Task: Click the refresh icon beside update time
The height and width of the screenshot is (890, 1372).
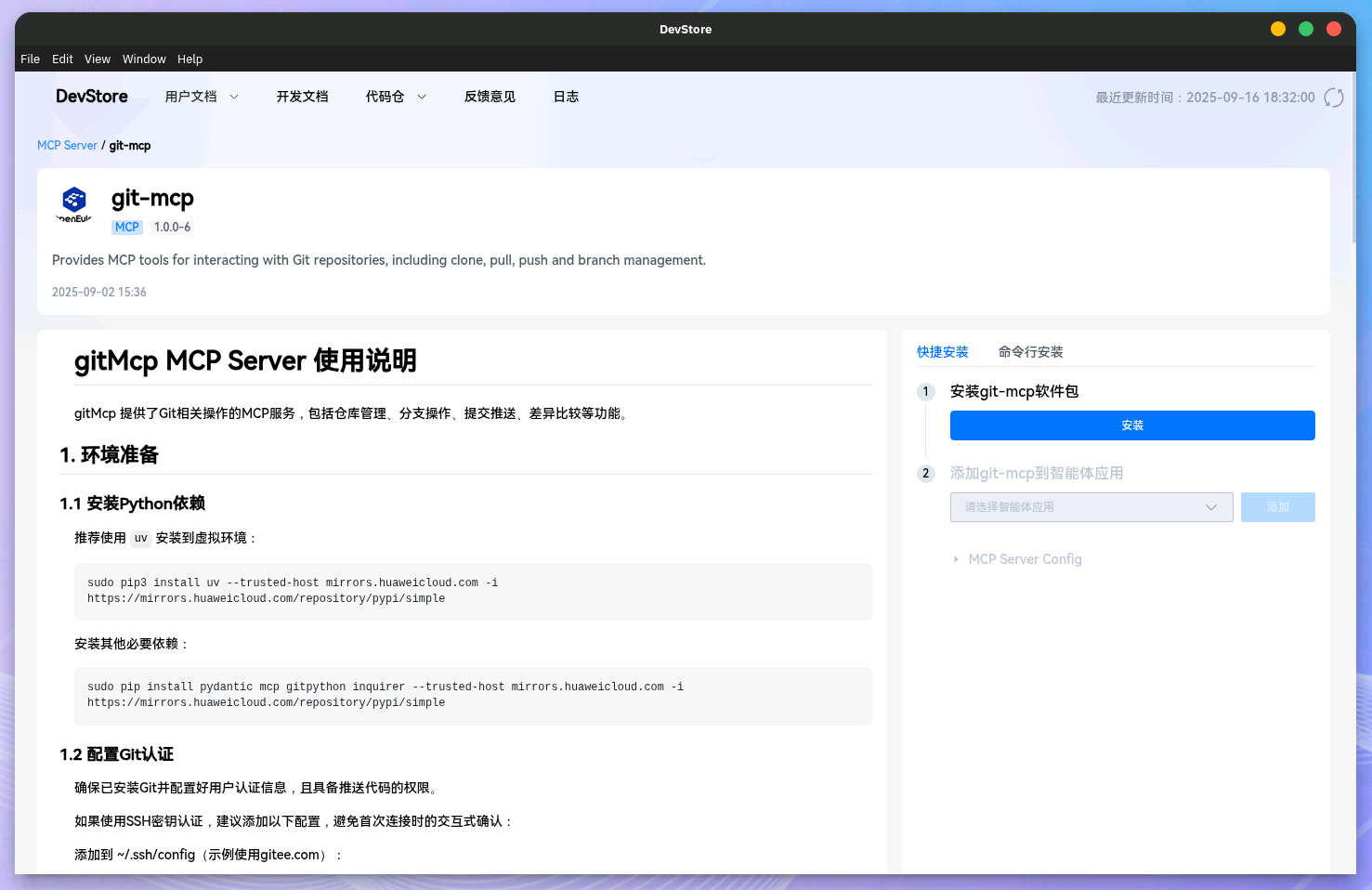Action: coord(1333,98)
